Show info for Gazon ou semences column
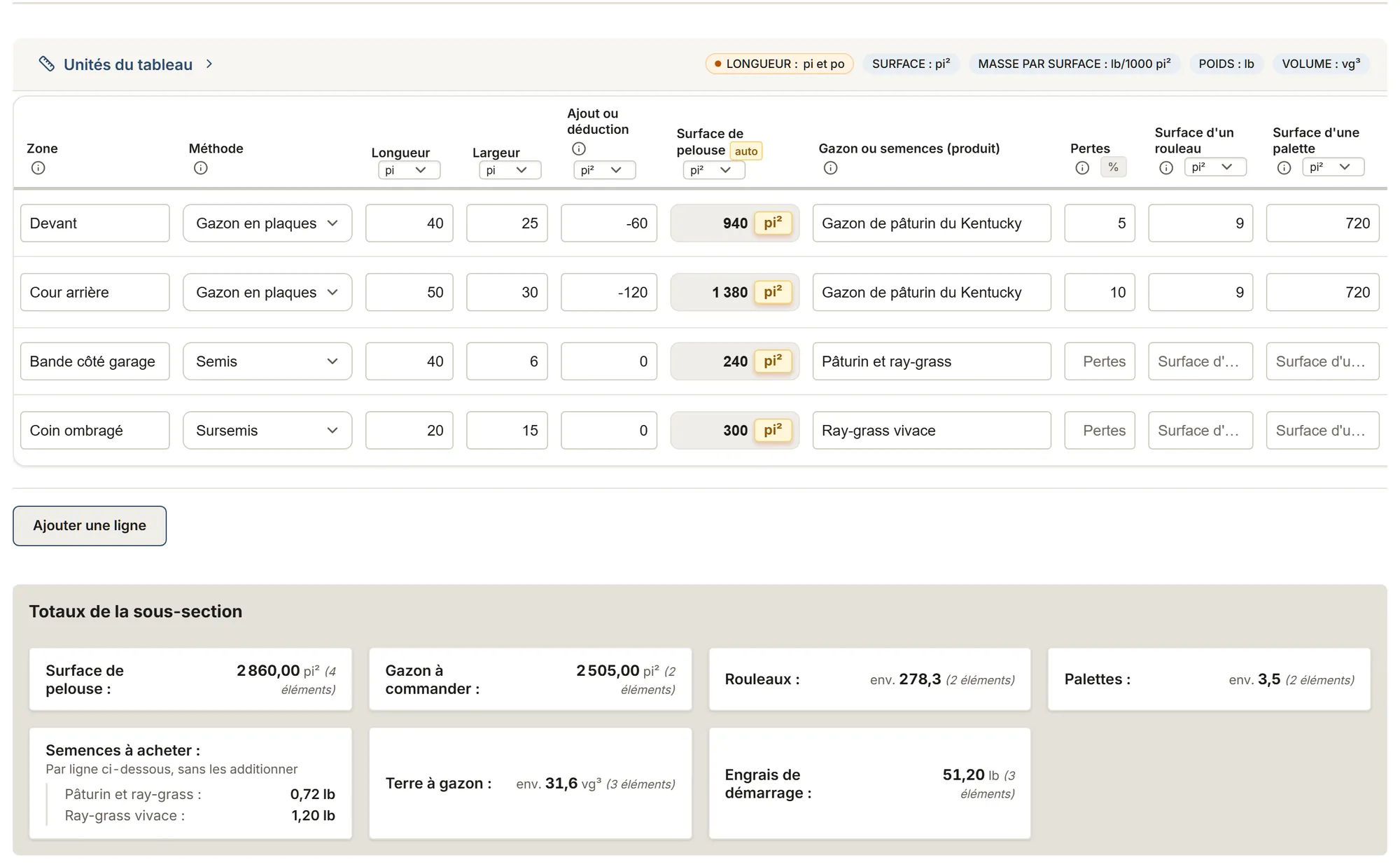The height and width of the screenshot is (867, 1400). (x=831, y=168)
